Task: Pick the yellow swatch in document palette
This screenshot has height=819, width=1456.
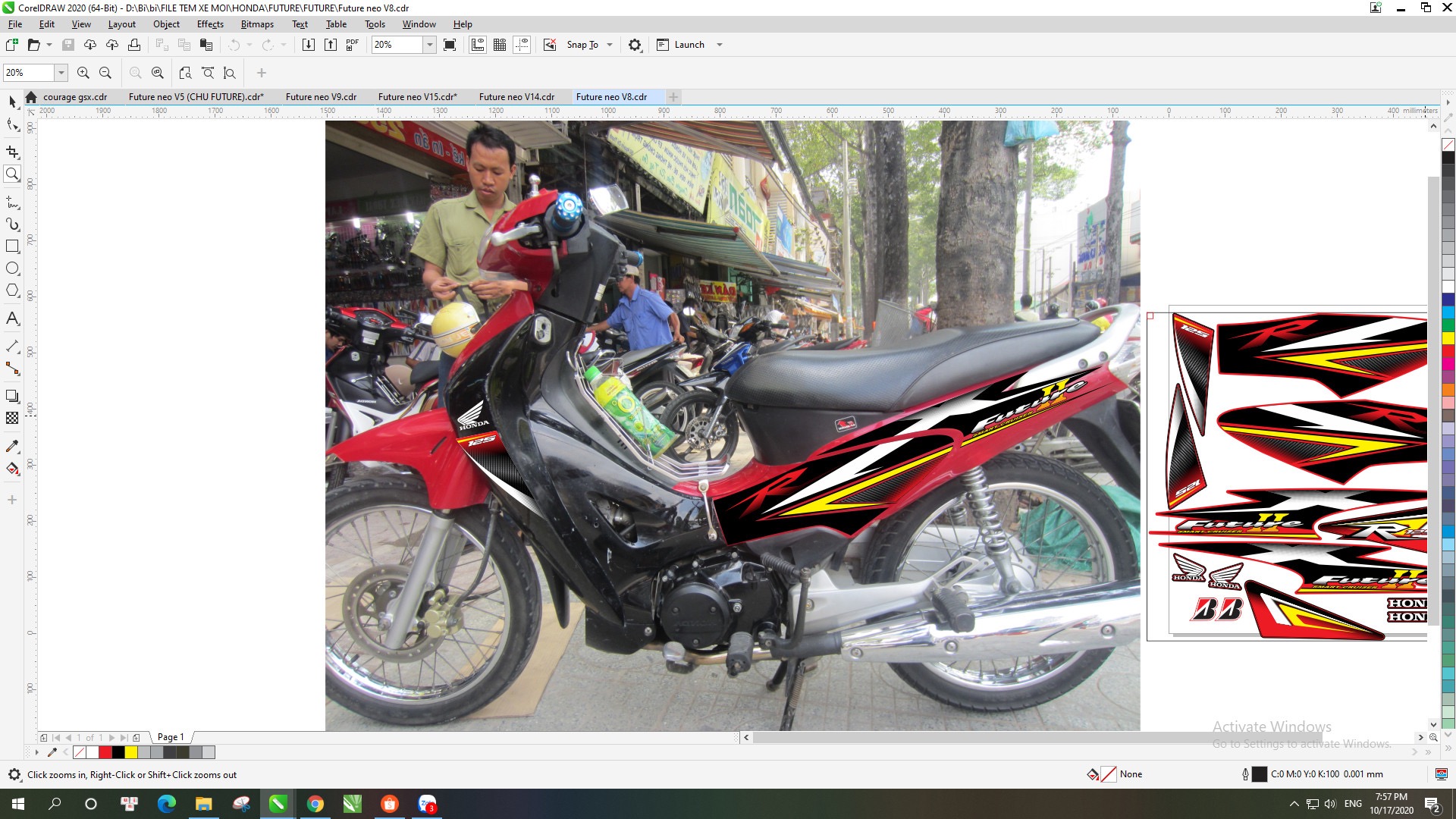Action: (131, 752)
